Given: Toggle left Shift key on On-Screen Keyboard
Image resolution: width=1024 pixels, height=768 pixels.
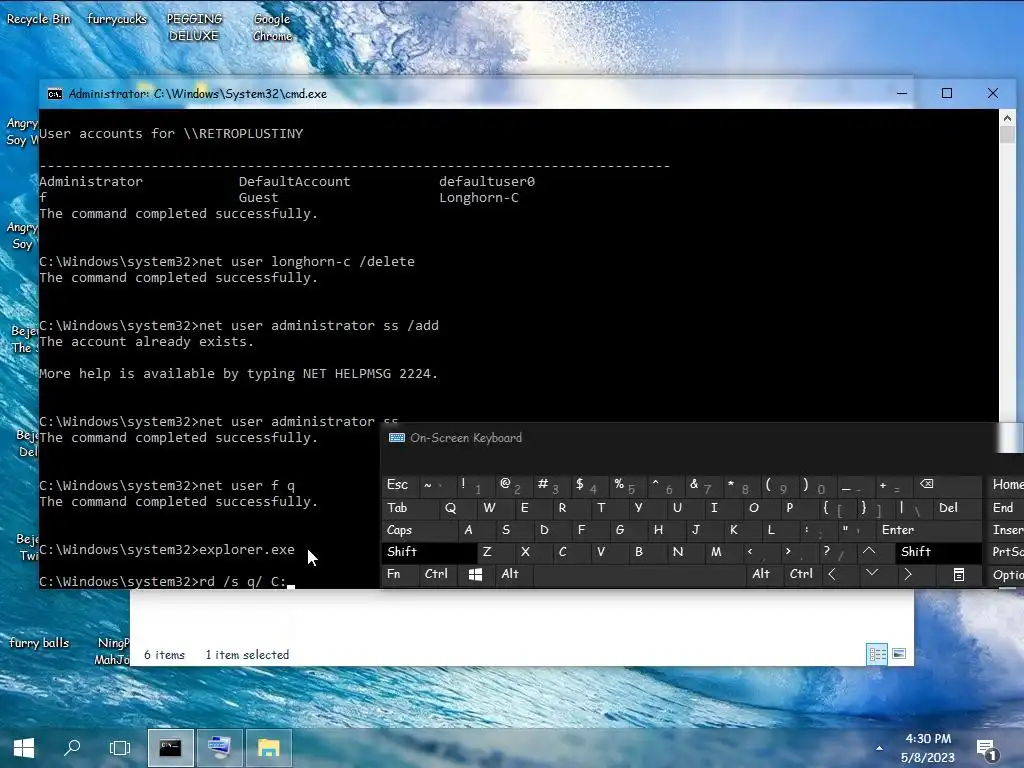Looking at the screenshot, I should [429, 552].
